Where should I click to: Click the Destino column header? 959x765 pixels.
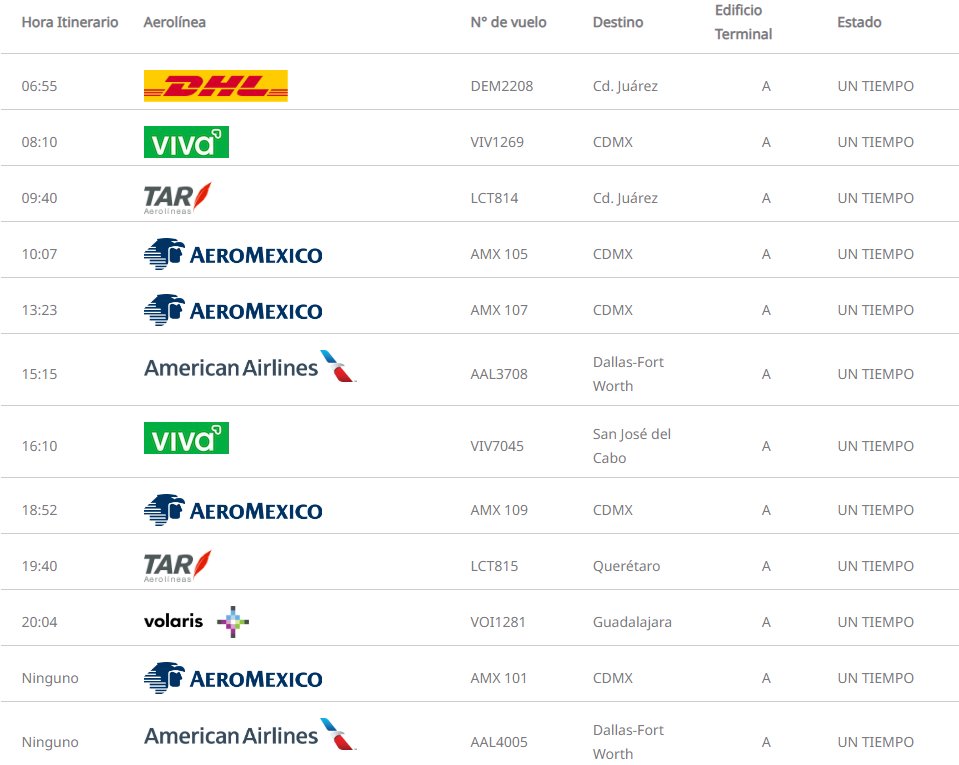(x=618, y=22)
